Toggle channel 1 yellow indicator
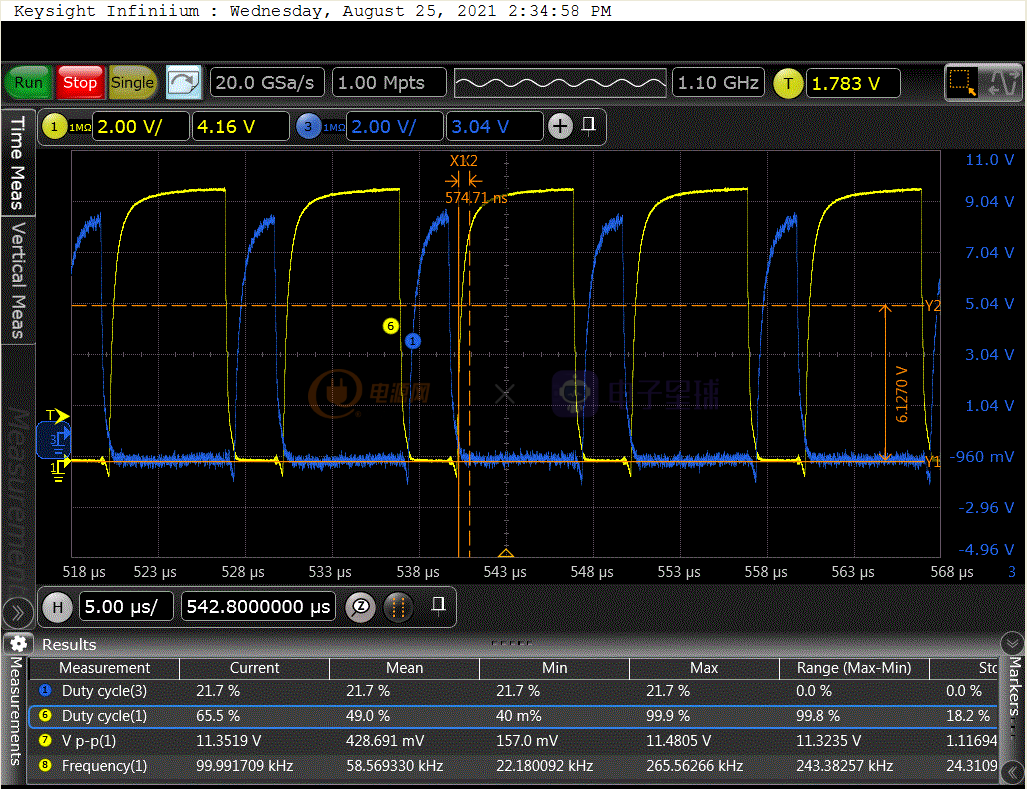Image resolution: width=1027 pixels, height=789 pixels. [53, 127]
